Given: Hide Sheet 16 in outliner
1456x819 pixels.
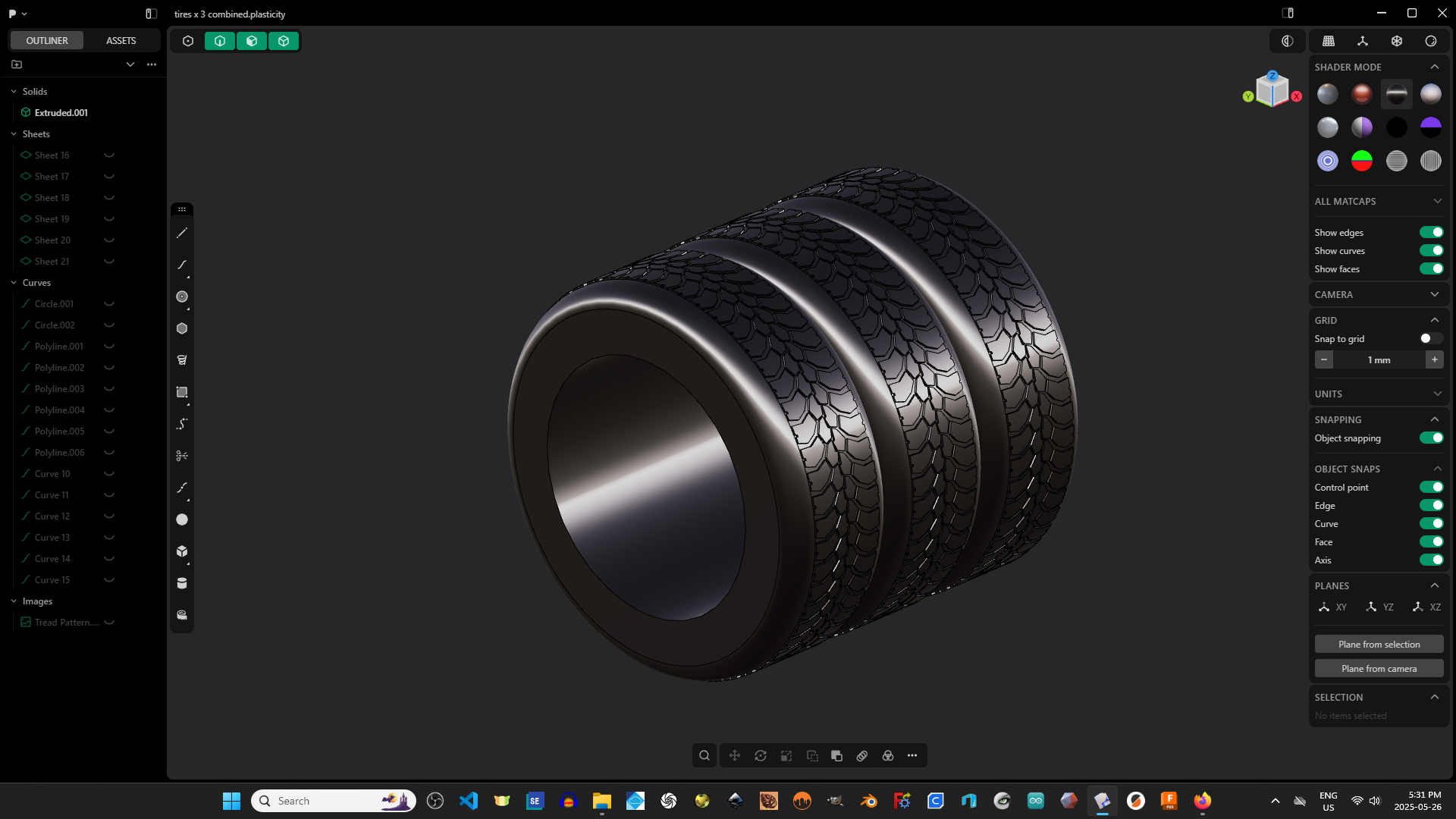Looking at the screenshot, I should pyautogui.click(x=109, y=155).
